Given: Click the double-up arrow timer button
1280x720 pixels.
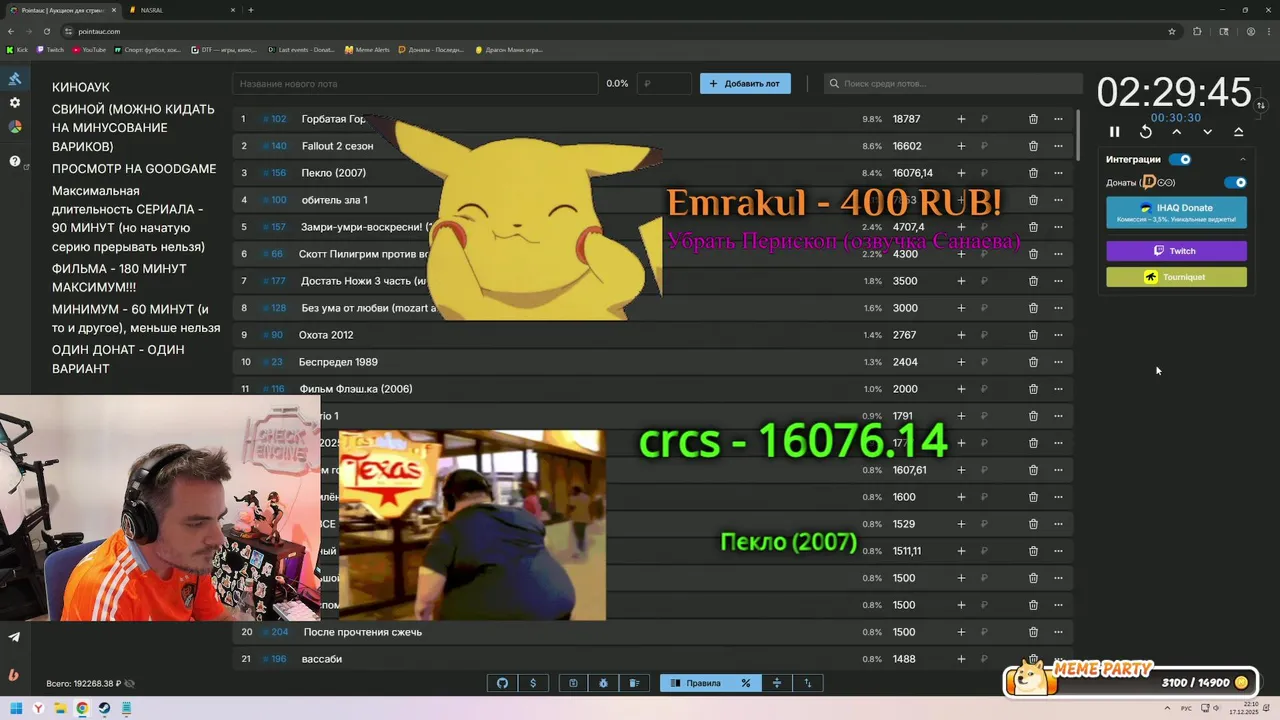Looking at the screenshot, I should pos(1239,132).
